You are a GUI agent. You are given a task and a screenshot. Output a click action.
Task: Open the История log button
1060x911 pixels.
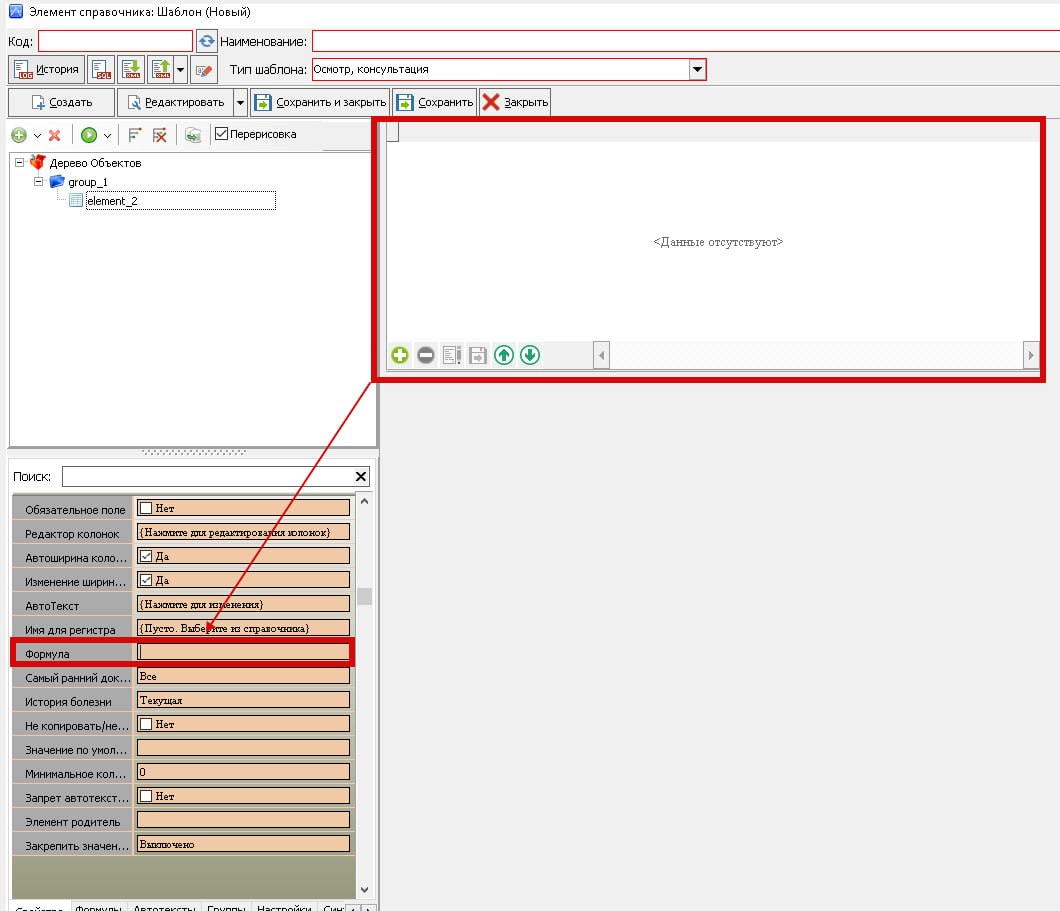tap(47, 69)
